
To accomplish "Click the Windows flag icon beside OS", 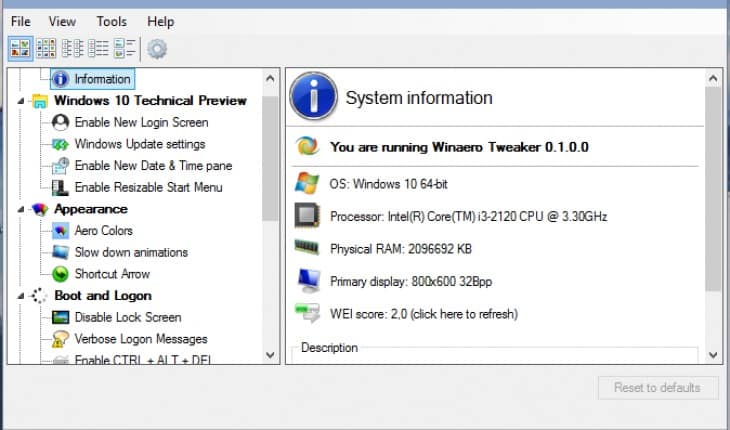I will point(307,183).
